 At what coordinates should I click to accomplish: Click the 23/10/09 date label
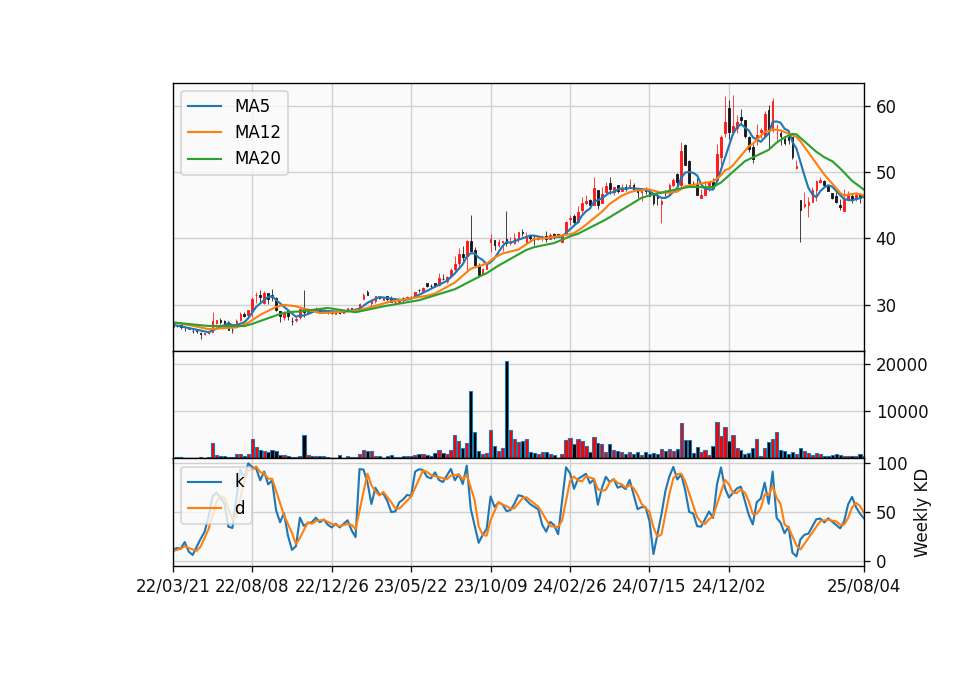point(490,586)
